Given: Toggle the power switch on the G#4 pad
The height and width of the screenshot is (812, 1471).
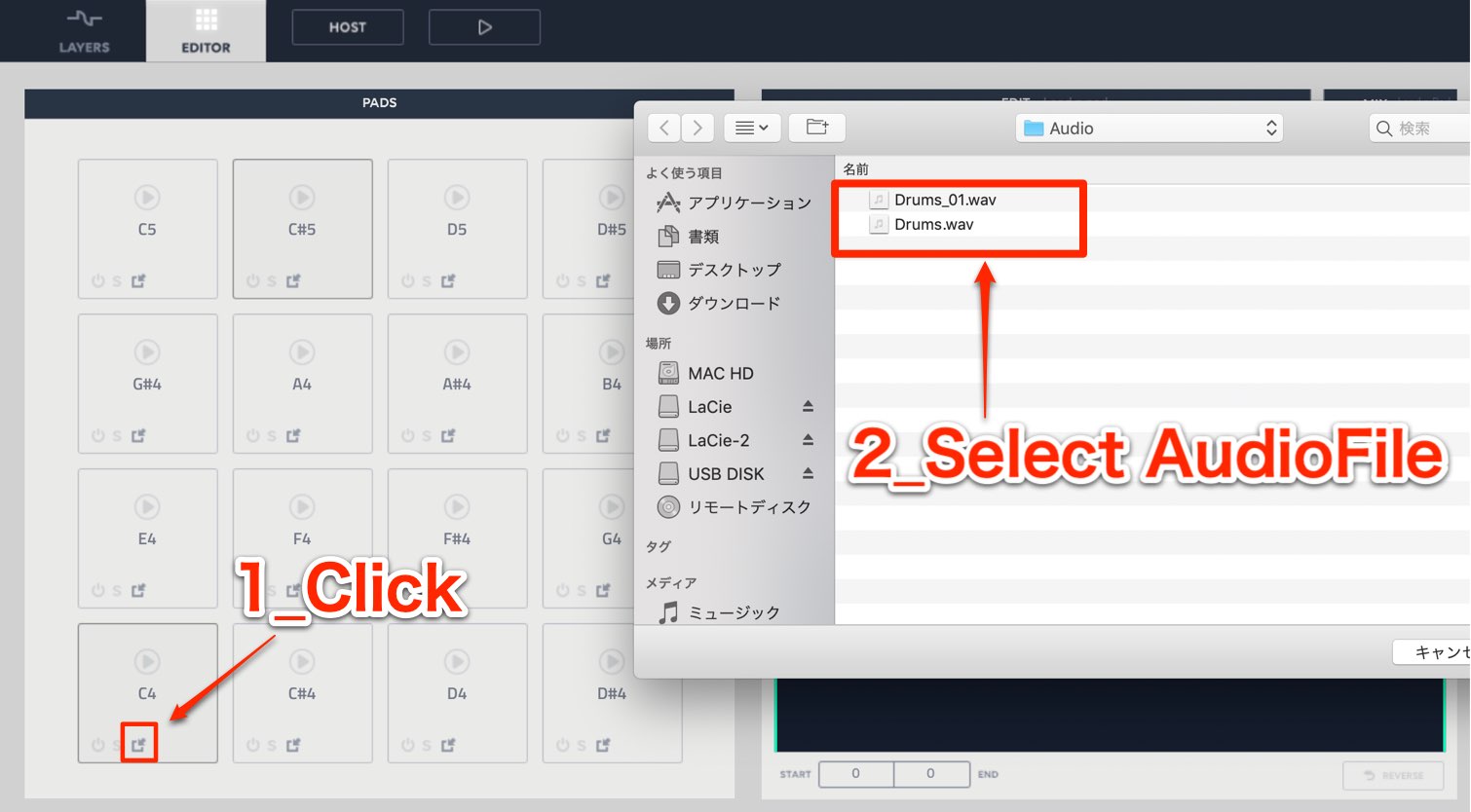Looking at the screenshot, I should coord(97,435).
